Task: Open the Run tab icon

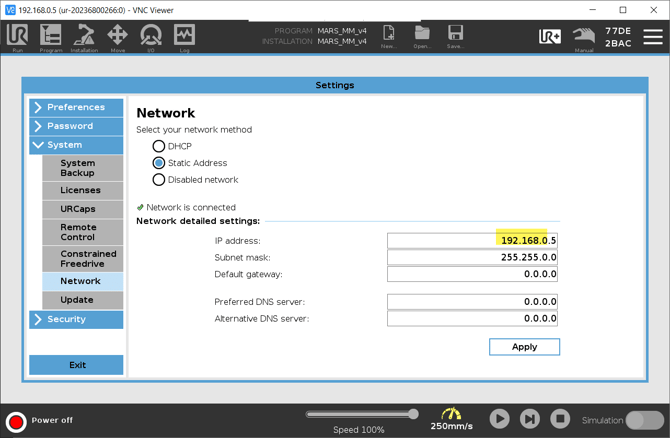Action: (x=17, y=36)
